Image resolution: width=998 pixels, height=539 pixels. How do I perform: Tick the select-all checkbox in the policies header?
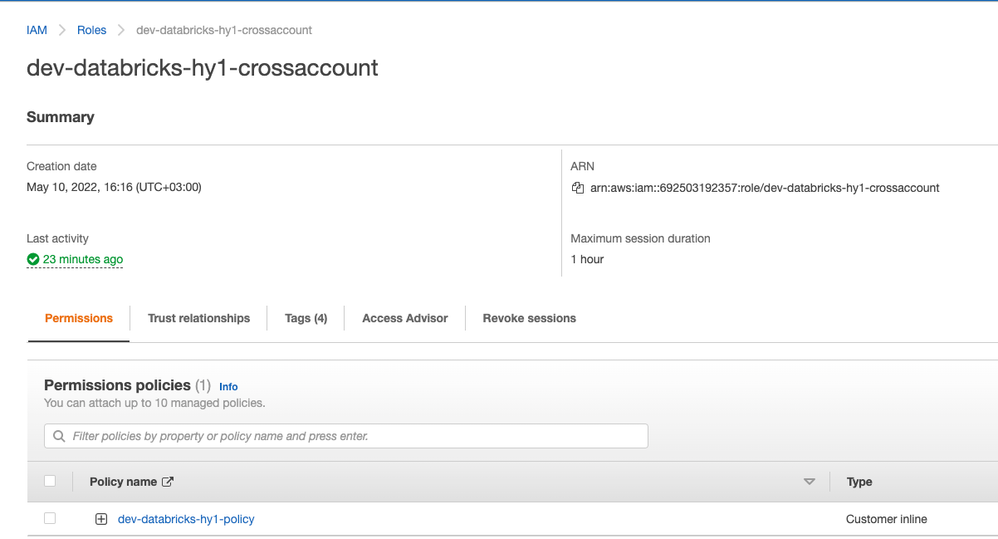[50, 481]
